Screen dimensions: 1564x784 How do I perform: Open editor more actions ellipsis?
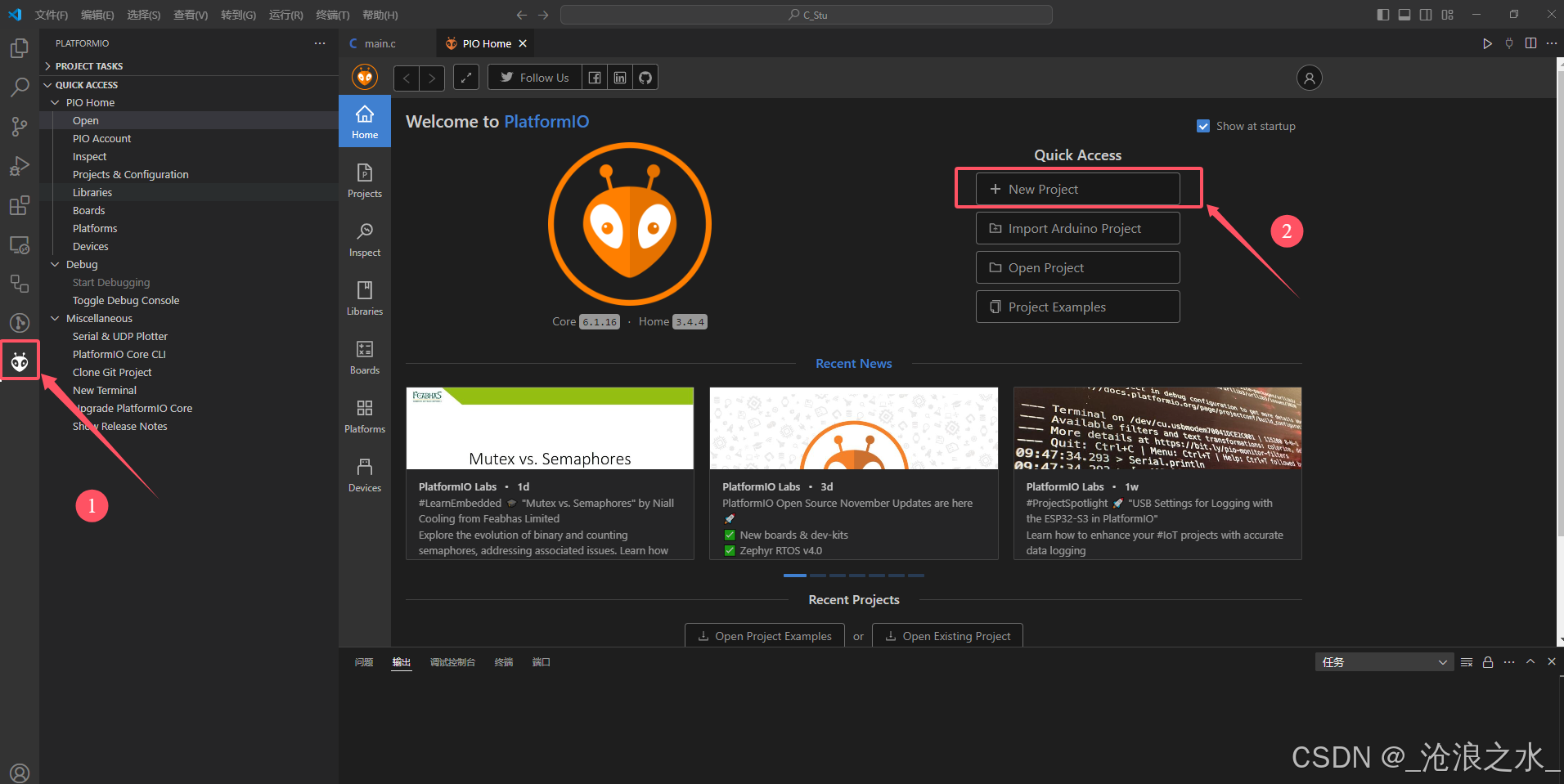[x=1552, y=43]
